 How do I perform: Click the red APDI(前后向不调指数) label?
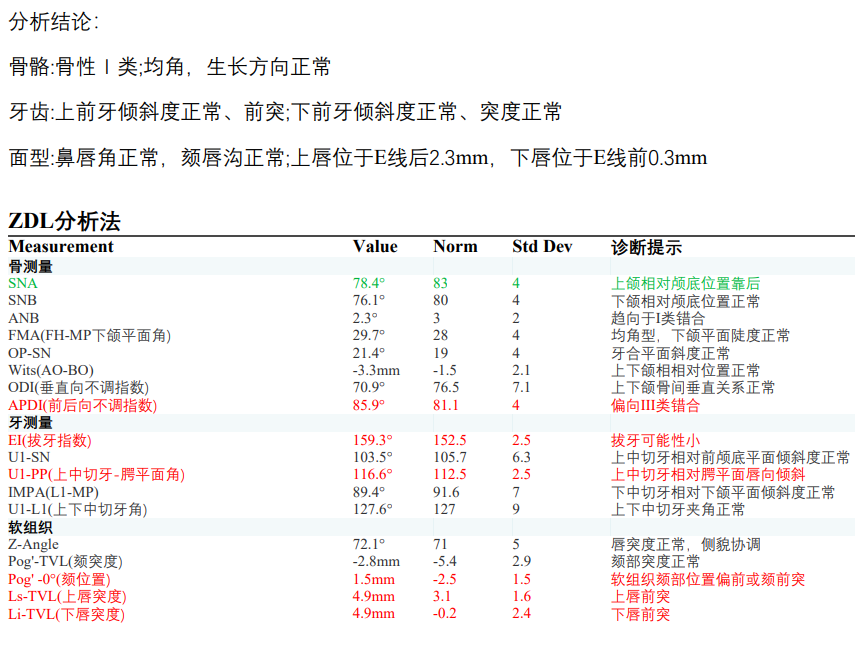82,406
